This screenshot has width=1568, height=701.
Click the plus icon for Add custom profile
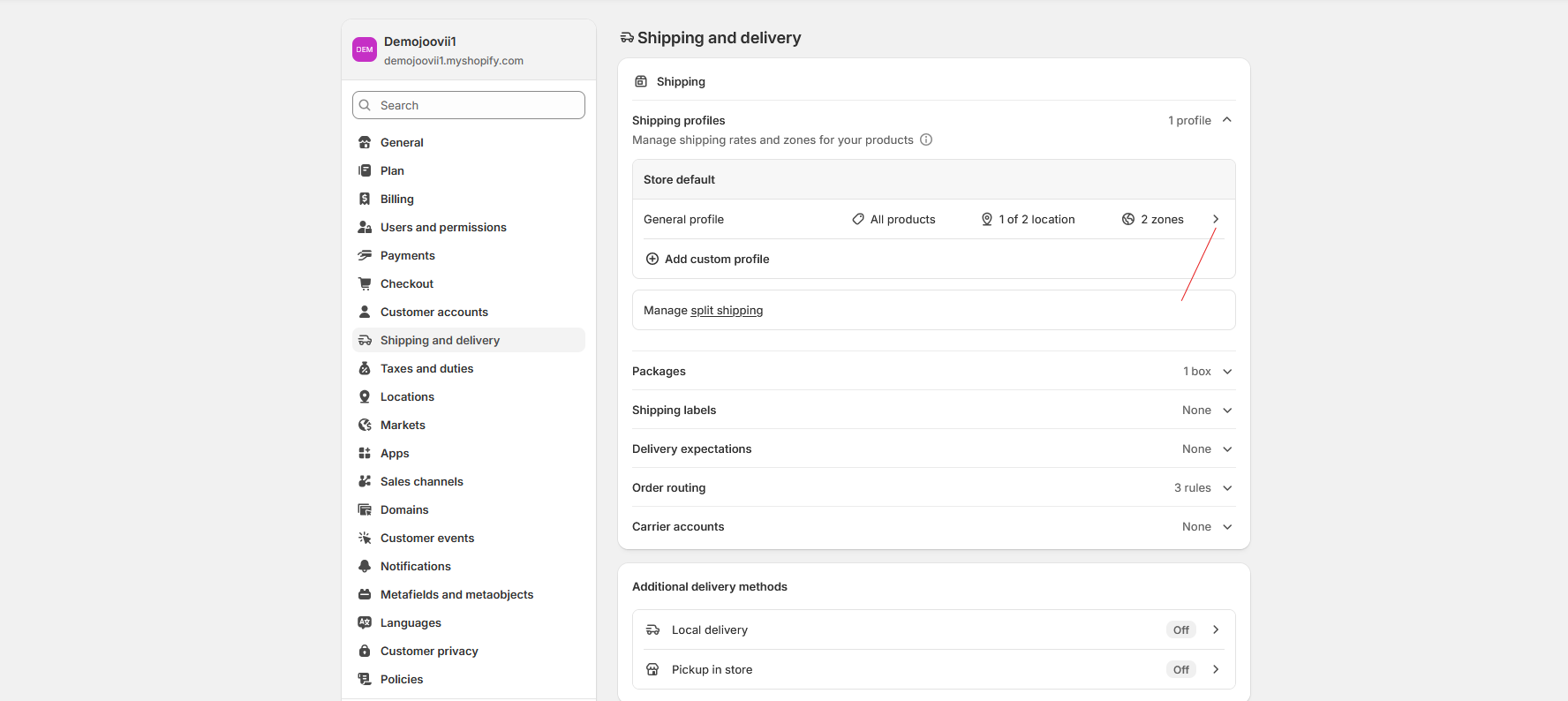tap(652, 259)
